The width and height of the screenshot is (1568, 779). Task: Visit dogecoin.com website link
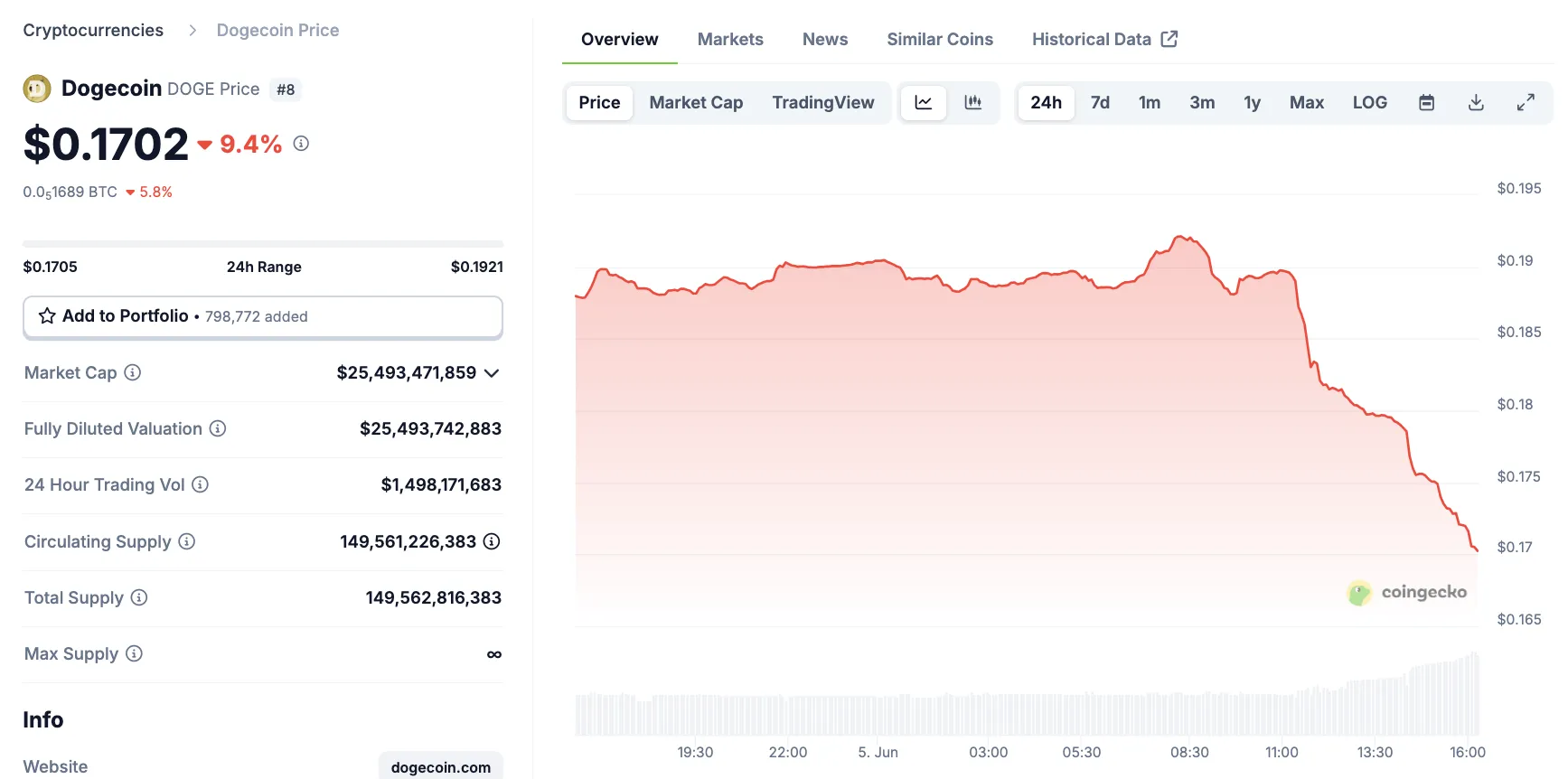(440, 766)
